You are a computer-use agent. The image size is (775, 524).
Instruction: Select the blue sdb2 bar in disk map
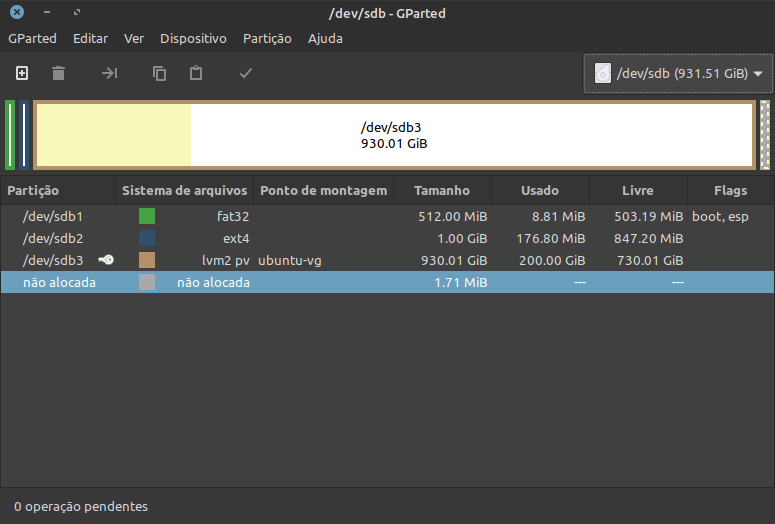click(x=24, y=135)
